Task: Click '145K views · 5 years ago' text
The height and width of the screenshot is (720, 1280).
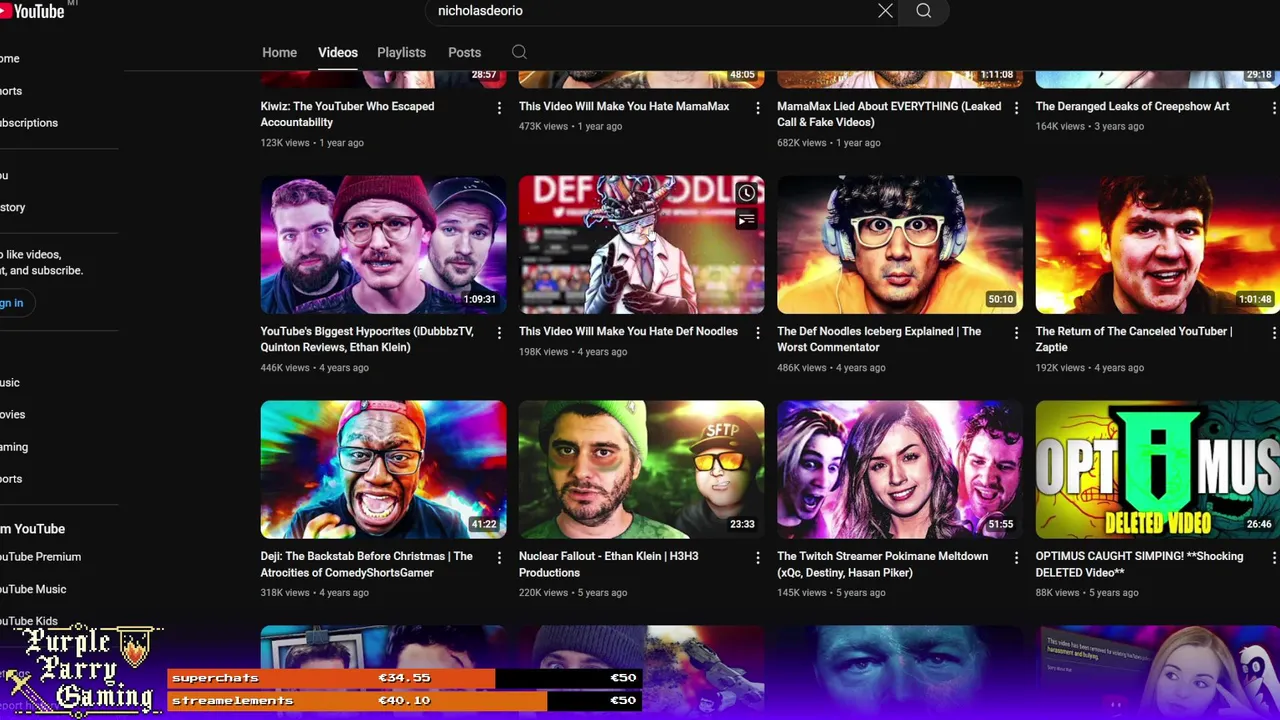Action: tap(831, 593)
